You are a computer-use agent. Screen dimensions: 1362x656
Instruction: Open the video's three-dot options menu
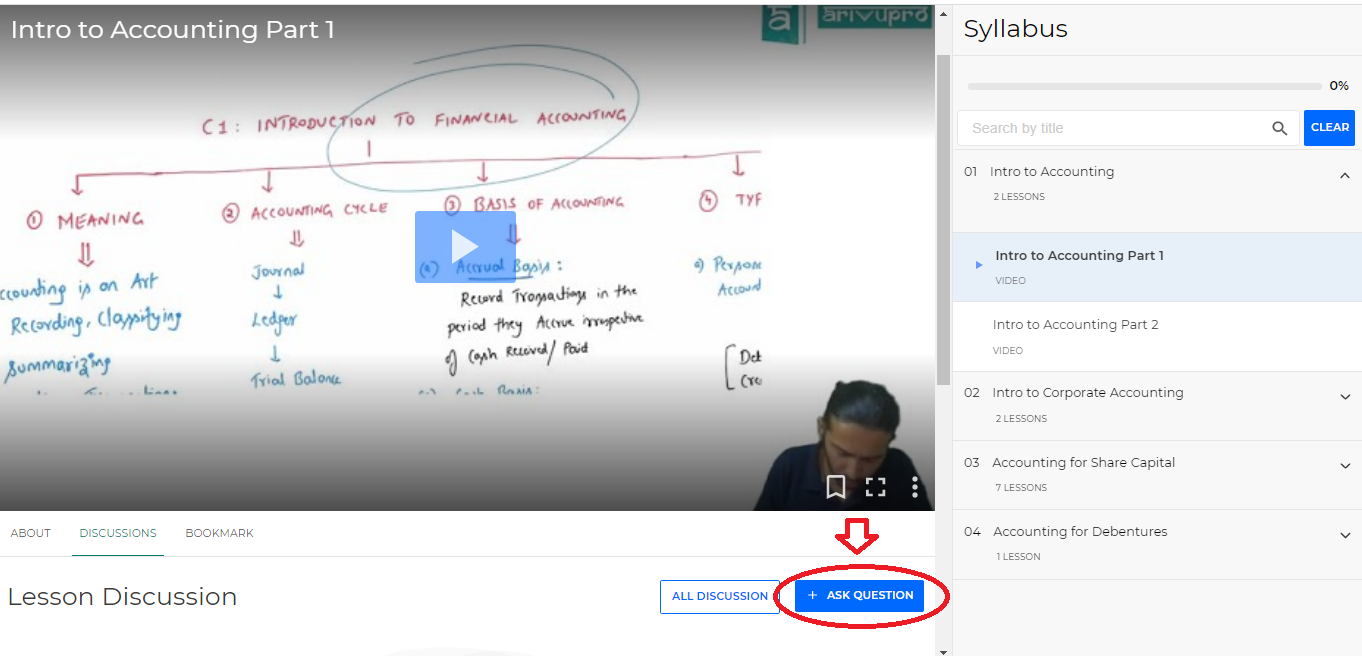pyautogui.click(x=915, y=487)
